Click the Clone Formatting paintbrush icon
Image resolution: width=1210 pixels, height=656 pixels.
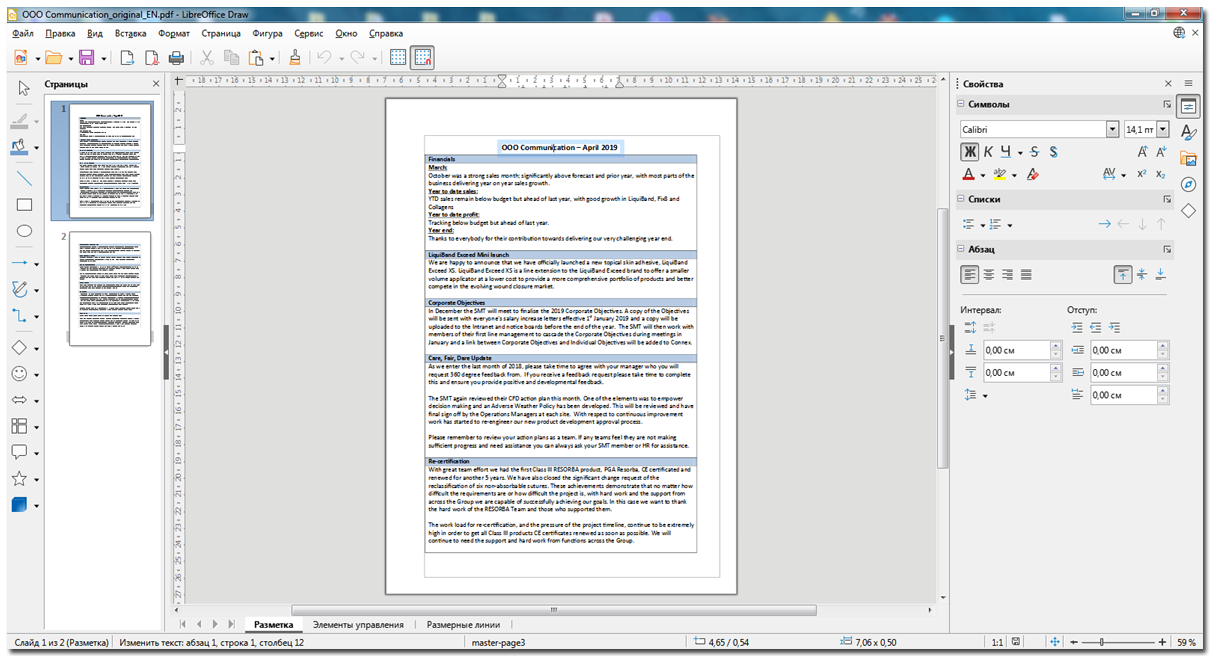[295, 58]
